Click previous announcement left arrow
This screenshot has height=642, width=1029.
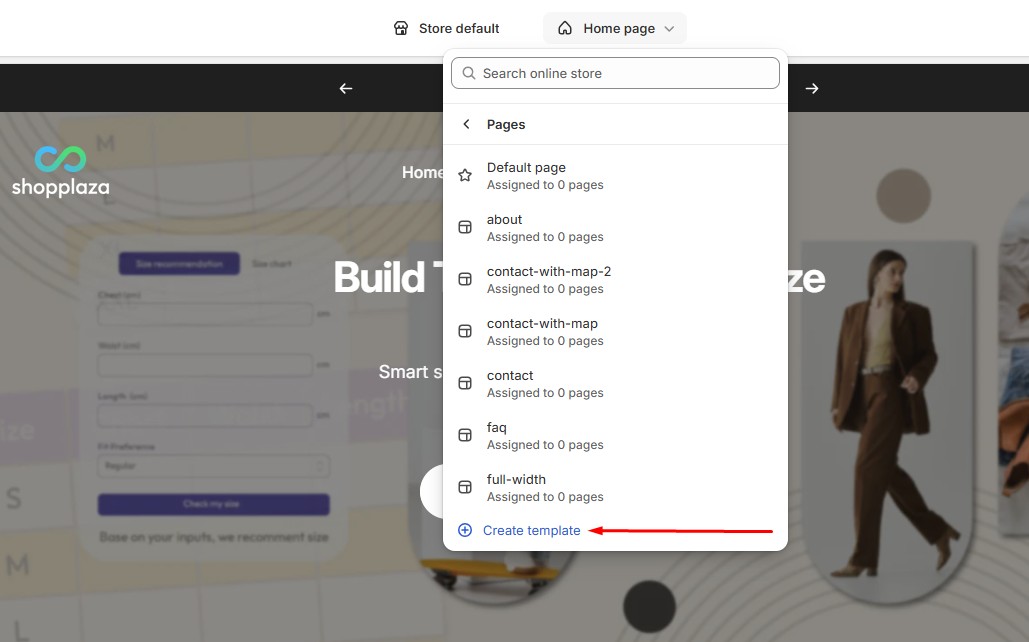click(346, 88)
